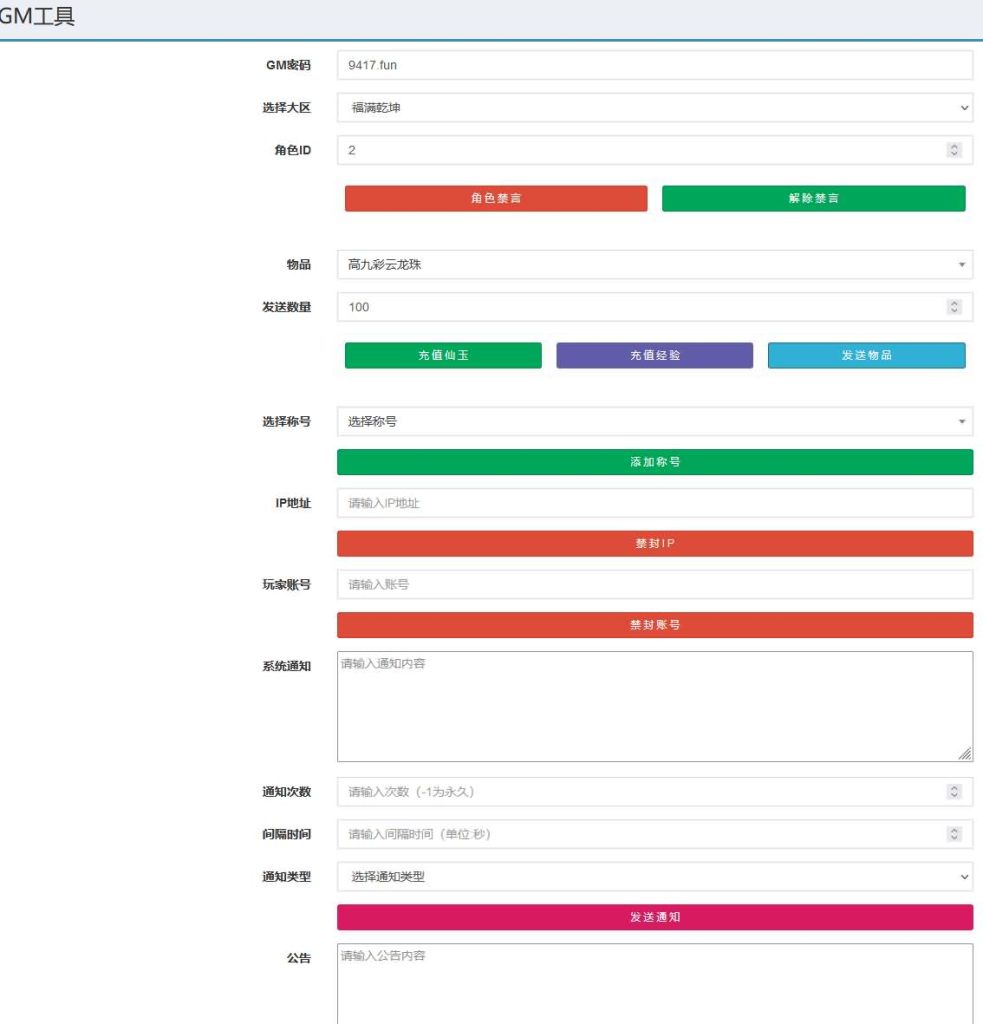Click the 发送数量 spinner arrows
Screen dimensions: 983x1024
[x=954, y=307]
